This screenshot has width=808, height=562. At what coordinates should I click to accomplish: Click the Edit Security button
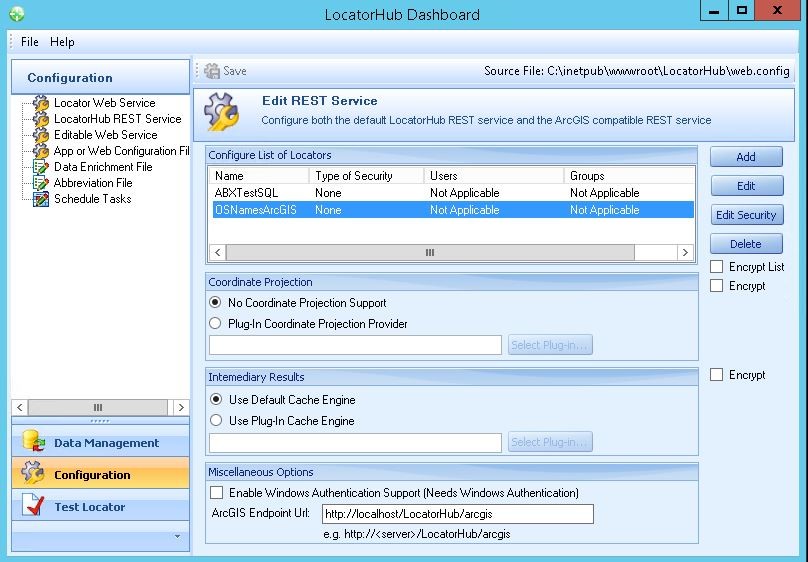point(746,215)
